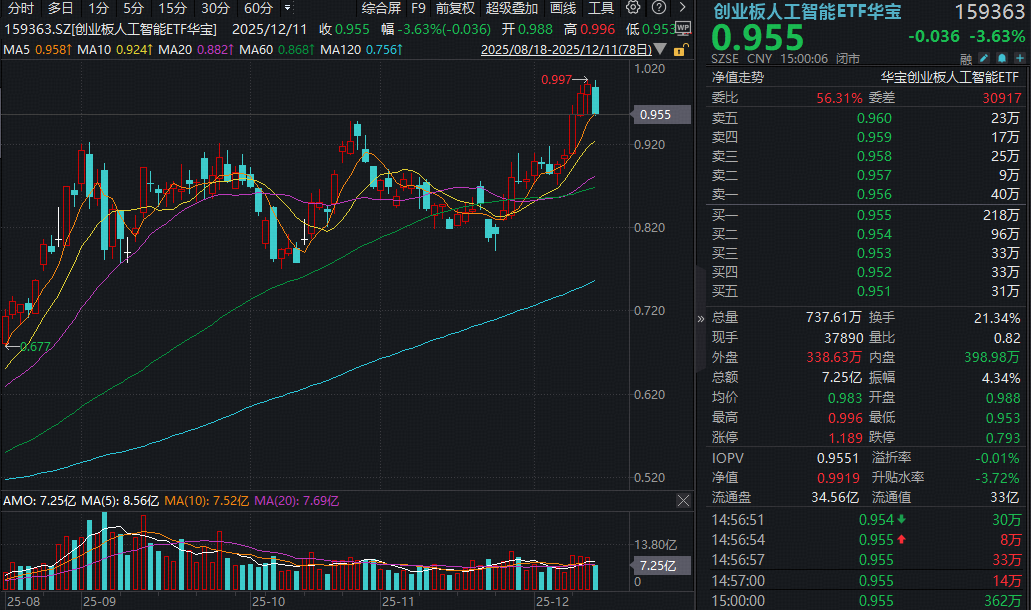This screenshot has height=610, width=1031.
Task: Click the 超级叠加 overlay button
Action: coord(511,7)
